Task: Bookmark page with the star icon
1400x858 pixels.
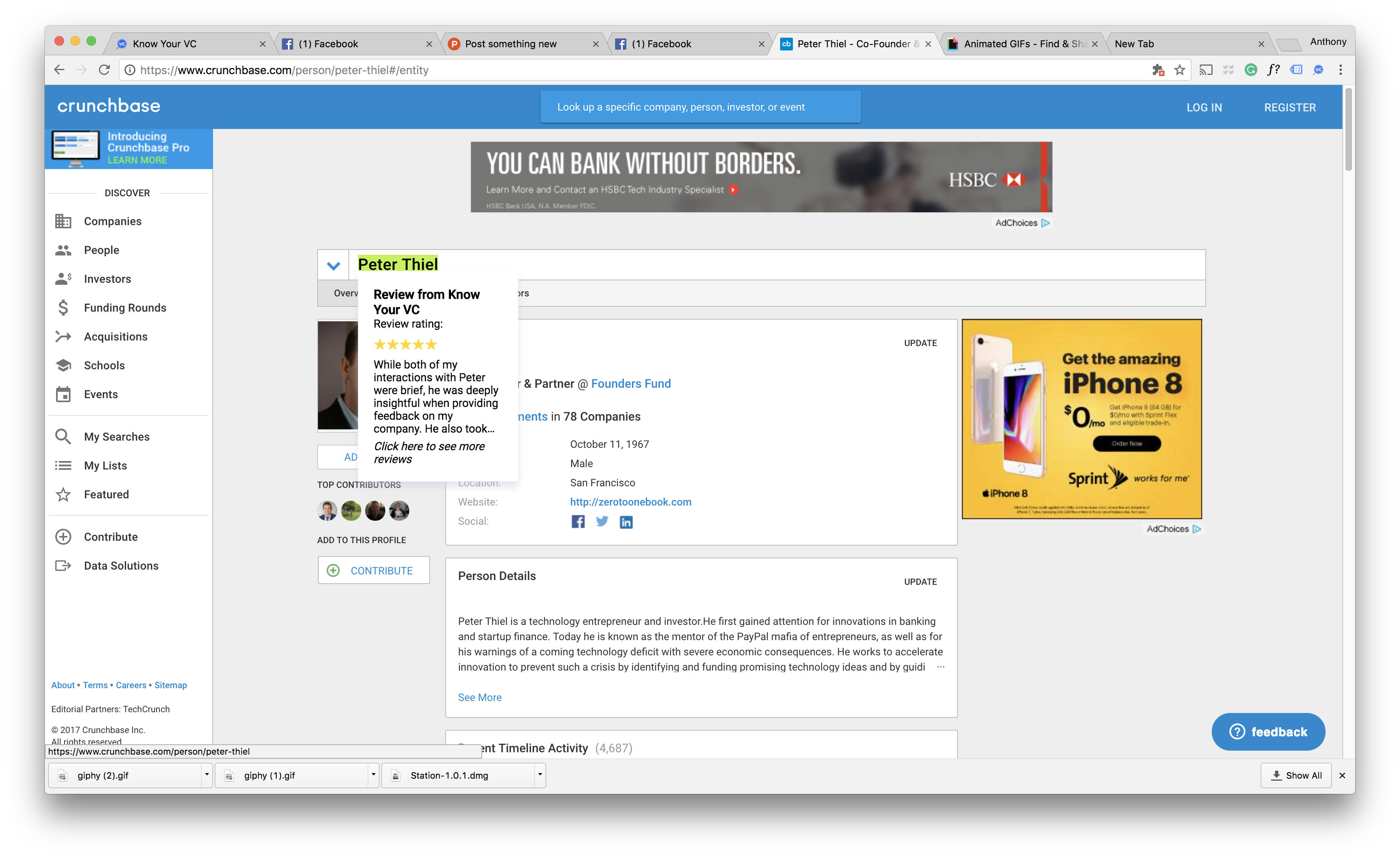Action: point(1180,70)
